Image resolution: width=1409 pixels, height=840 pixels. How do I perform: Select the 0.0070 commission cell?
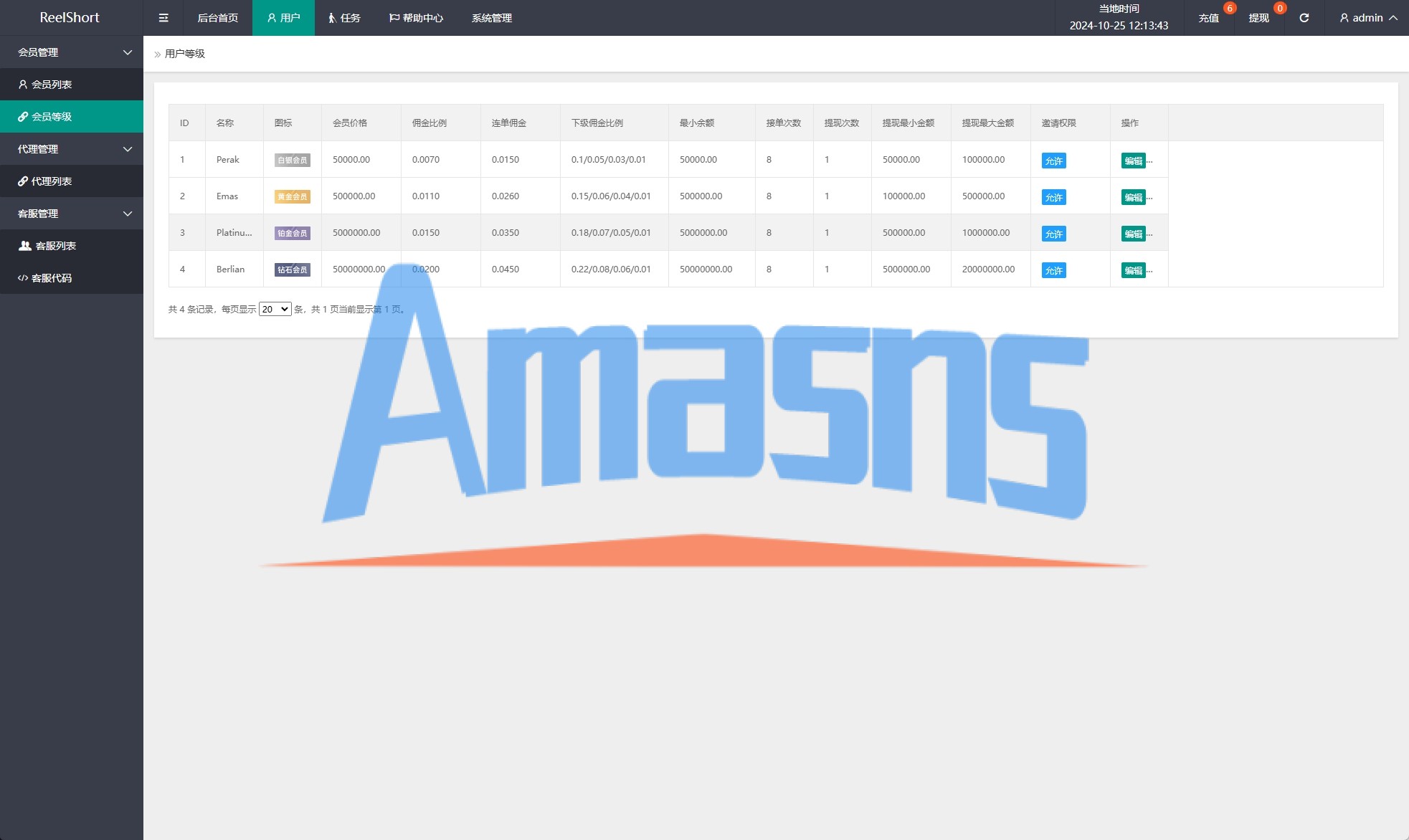(441, 160)
